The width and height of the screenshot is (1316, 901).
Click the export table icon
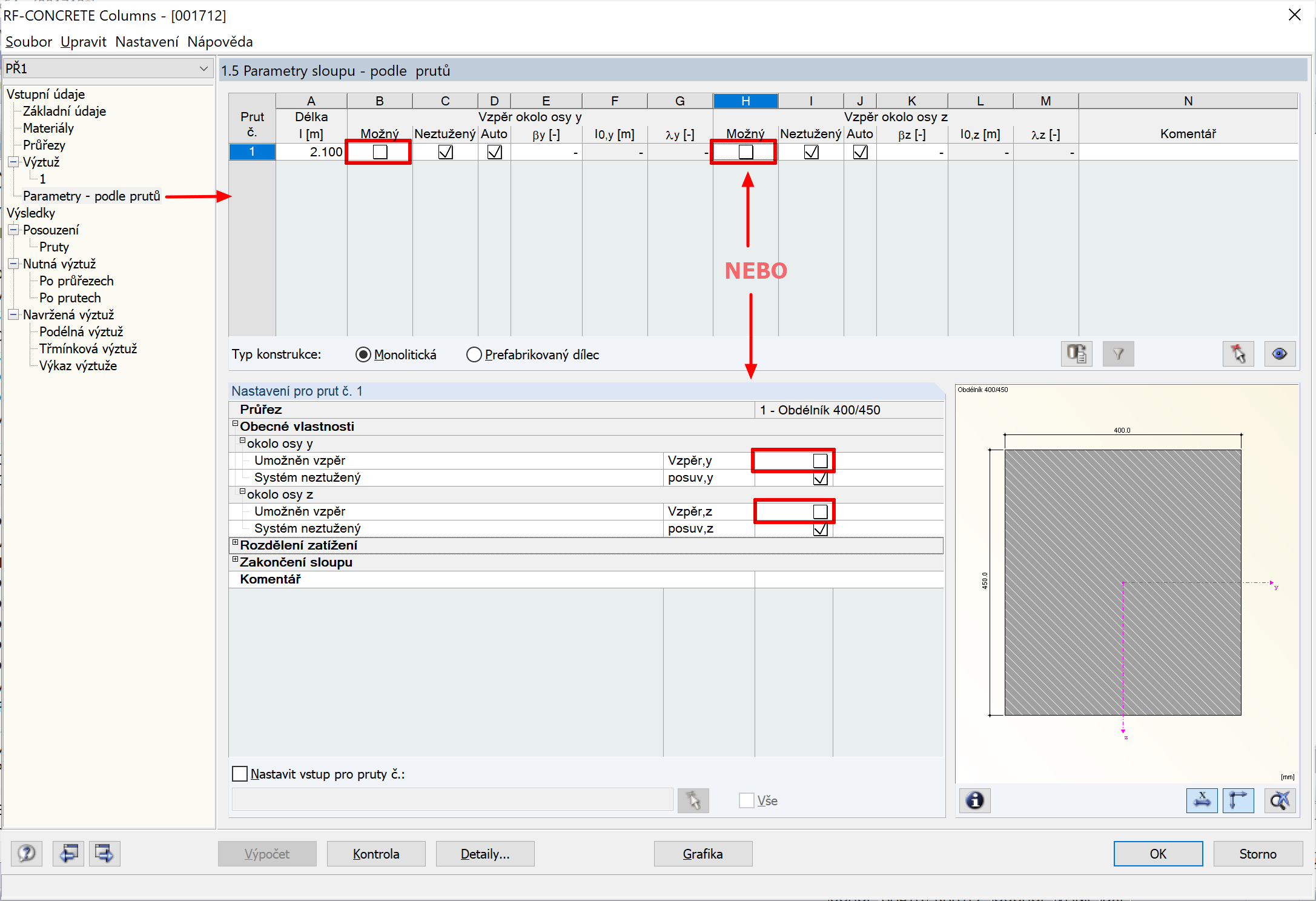click(x=1076, y=354)
